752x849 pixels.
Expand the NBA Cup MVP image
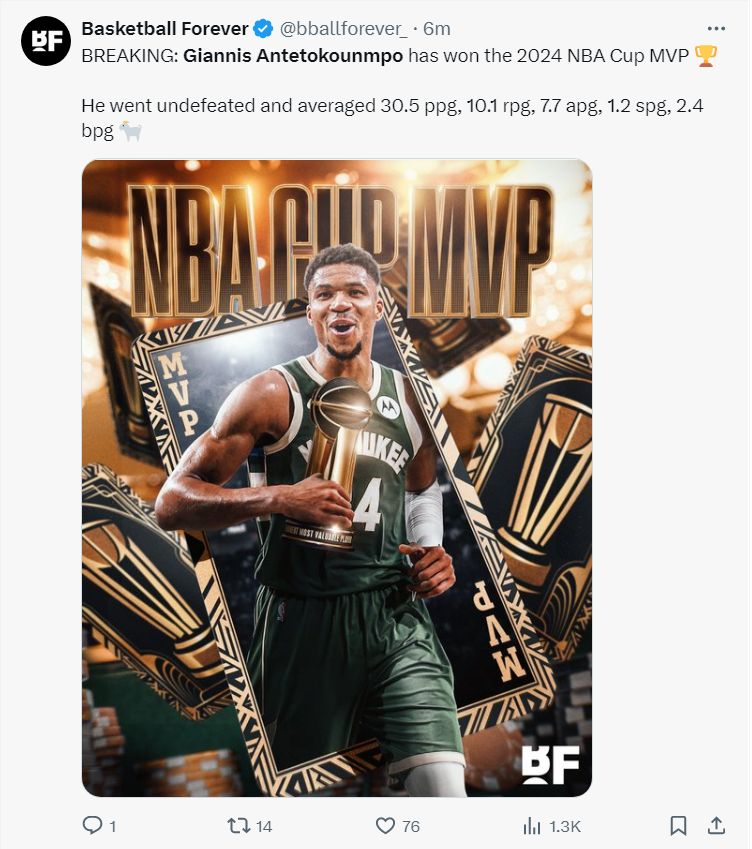(x=337, y=478)
